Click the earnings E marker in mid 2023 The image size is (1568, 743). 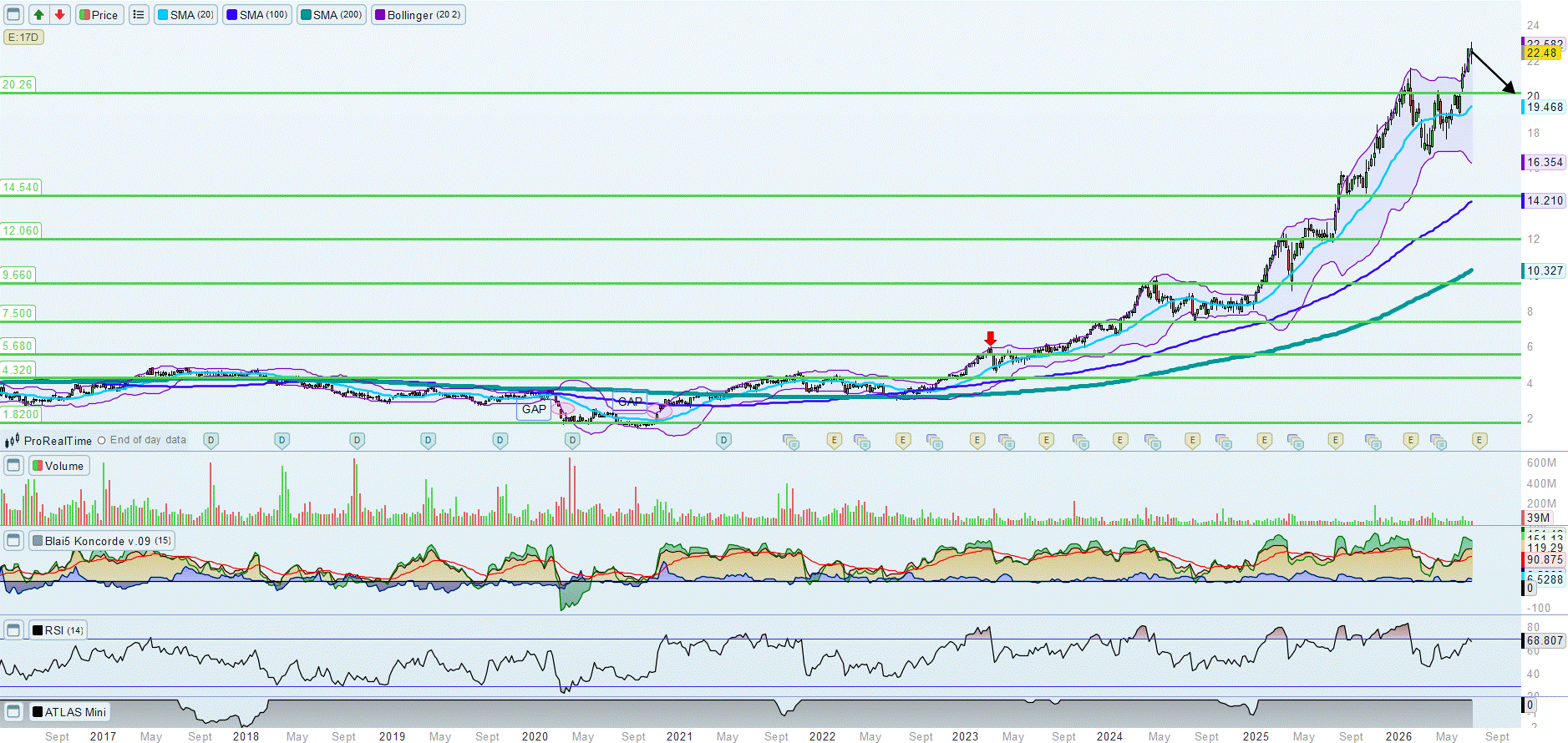click(x=1046, y=440)
